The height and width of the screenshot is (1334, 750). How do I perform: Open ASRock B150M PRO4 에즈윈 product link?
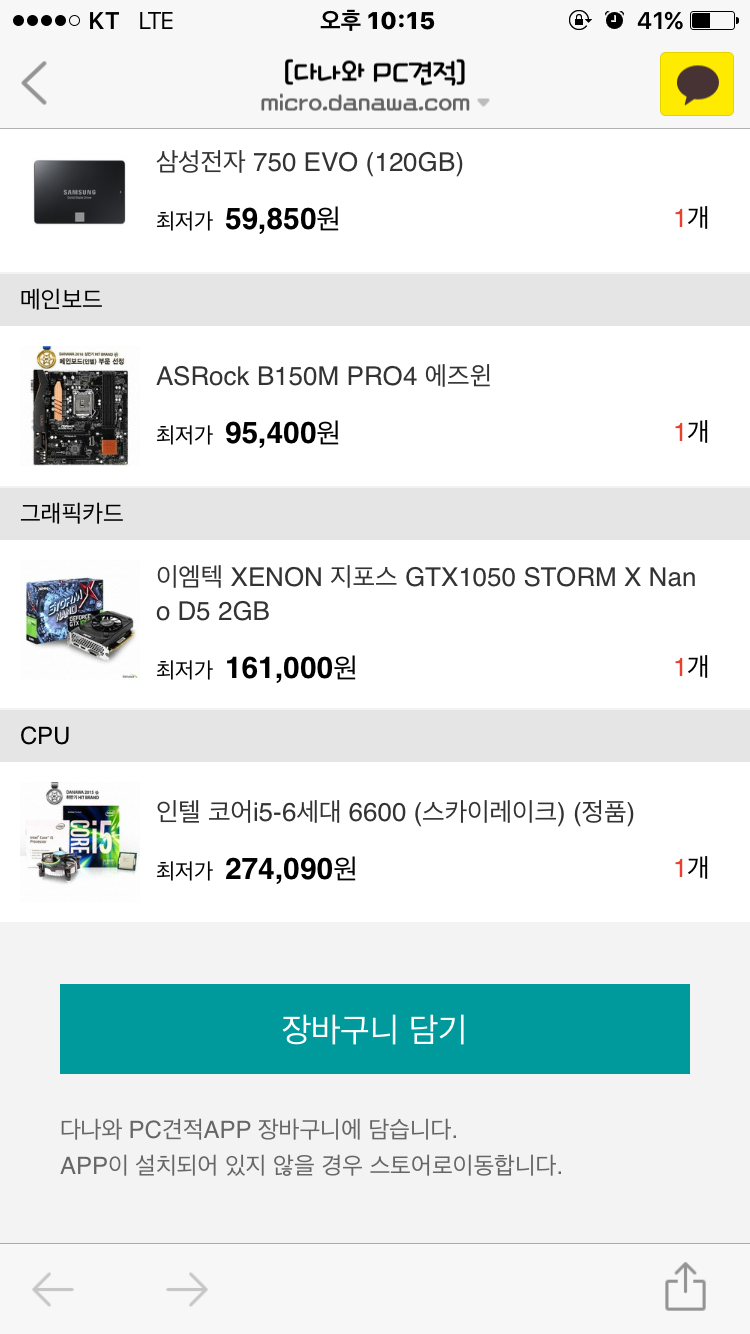click(324, 377)
